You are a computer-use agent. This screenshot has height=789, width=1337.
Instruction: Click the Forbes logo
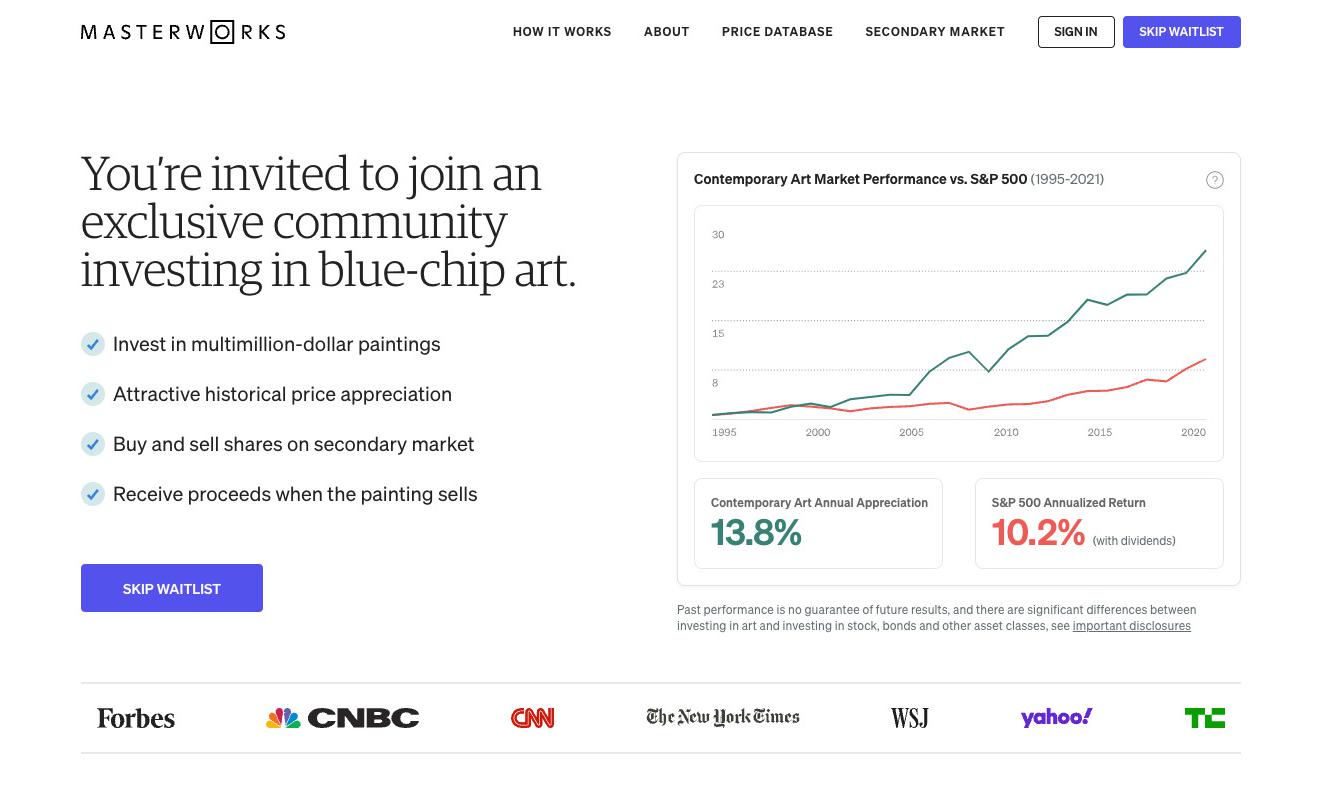pyautogui.click(x=136, y=718)
